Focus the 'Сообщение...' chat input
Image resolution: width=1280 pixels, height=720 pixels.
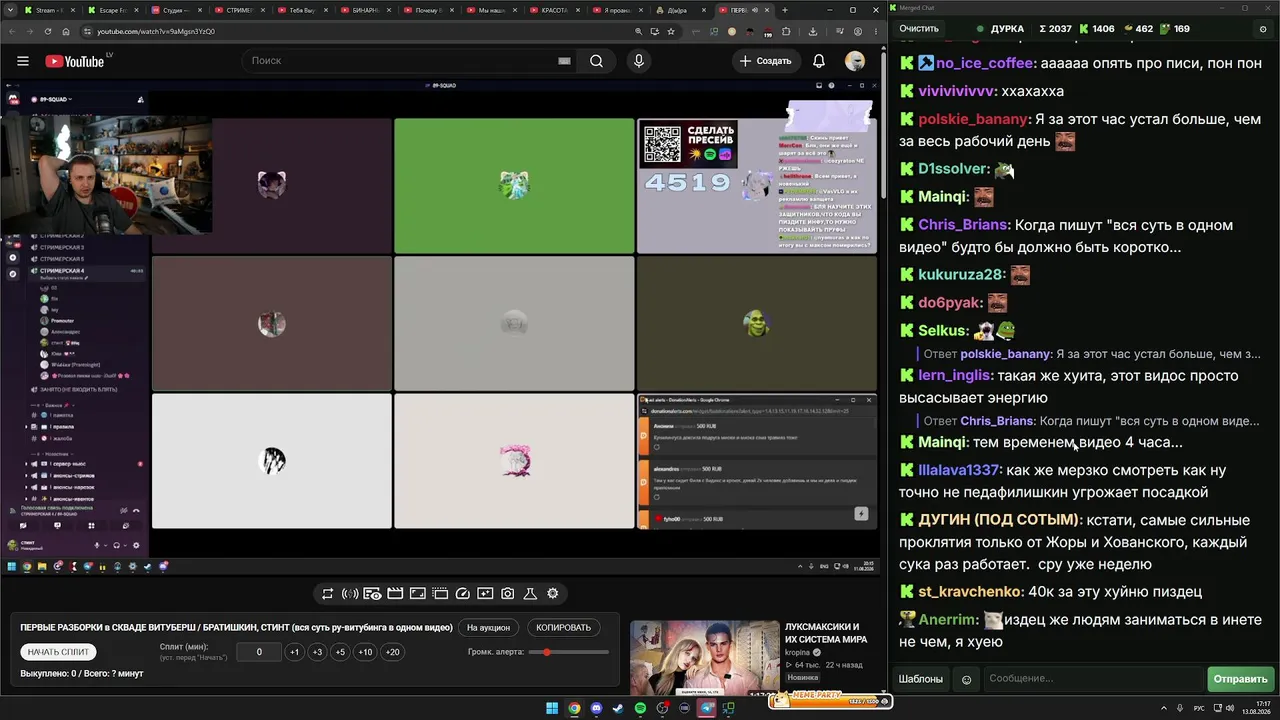1093,679
